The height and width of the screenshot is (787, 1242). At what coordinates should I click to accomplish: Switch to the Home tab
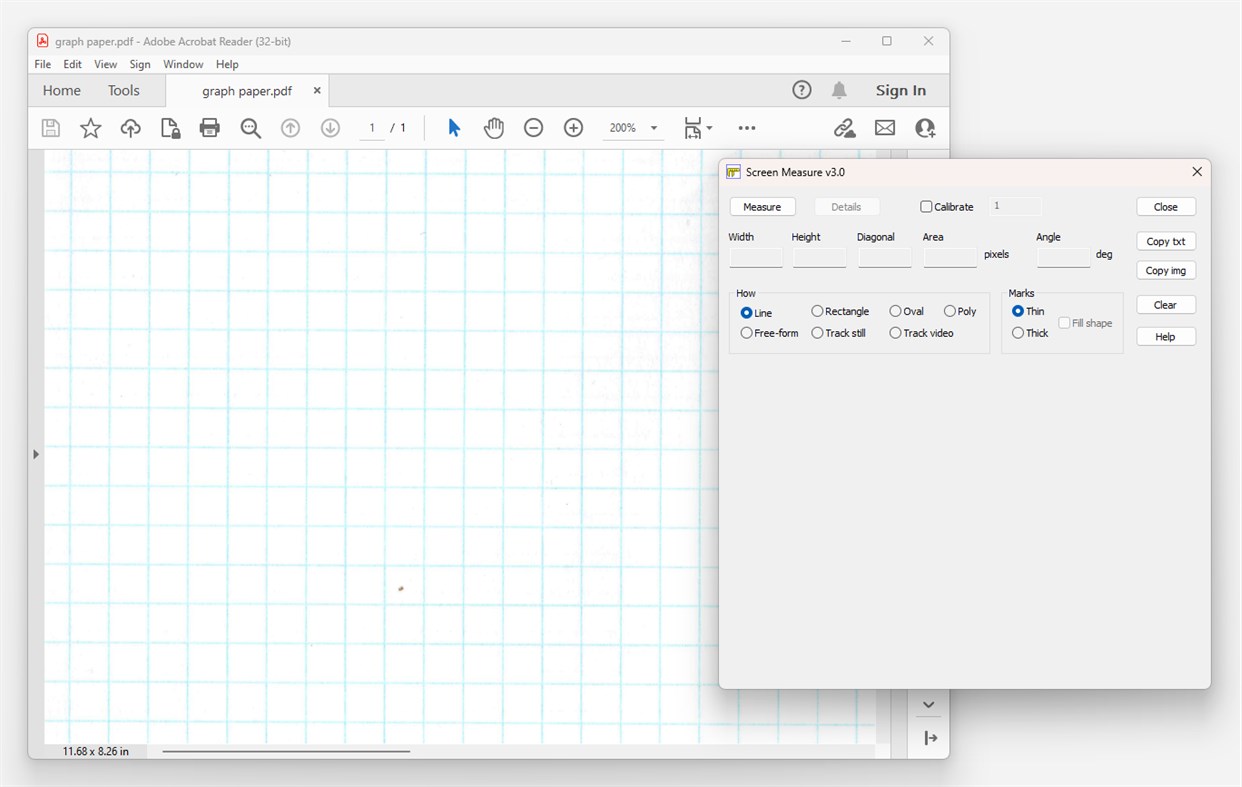click(x=61, y=90)
